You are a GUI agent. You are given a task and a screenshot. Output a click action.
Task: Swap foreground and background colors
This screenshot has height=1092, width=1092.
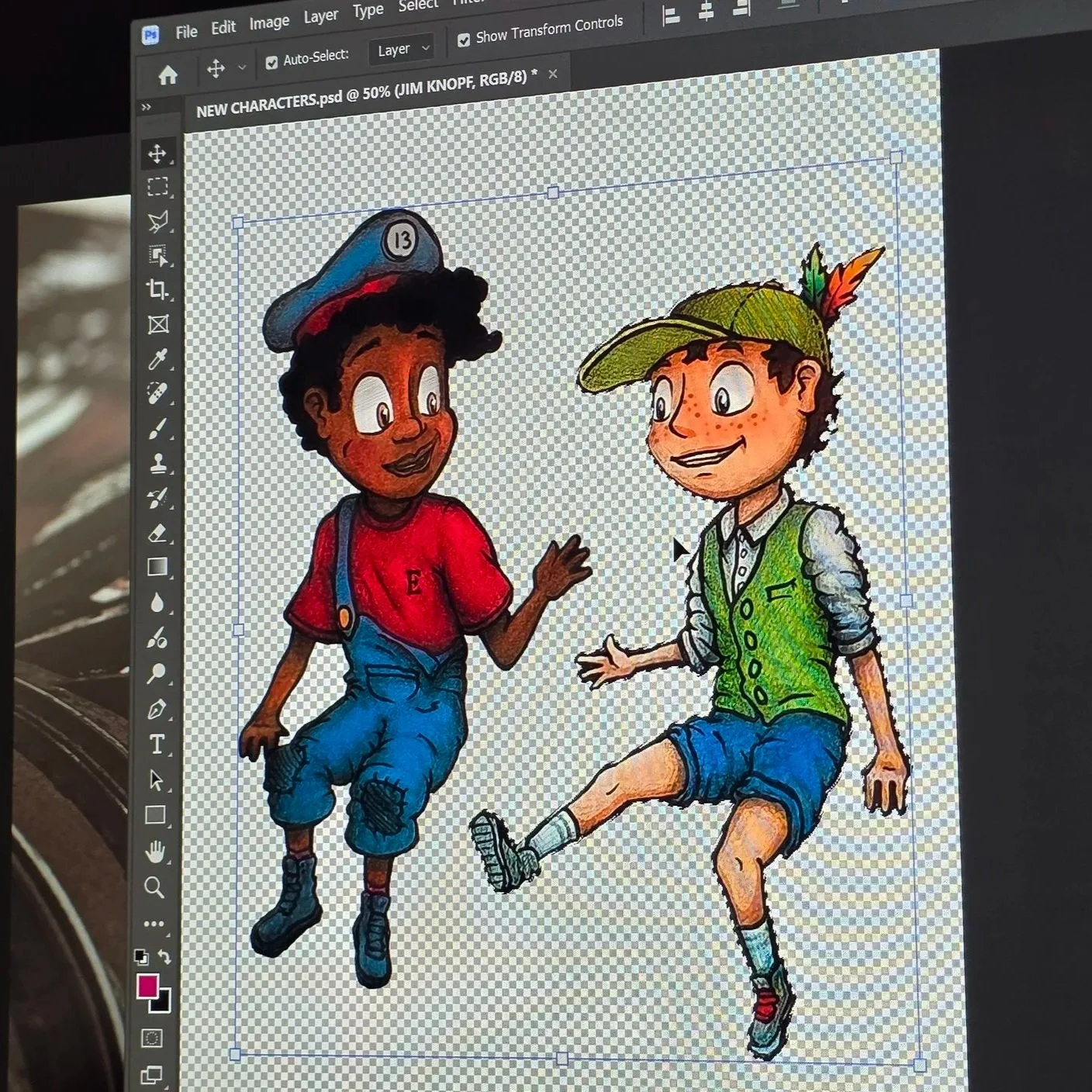click(164, 956)
